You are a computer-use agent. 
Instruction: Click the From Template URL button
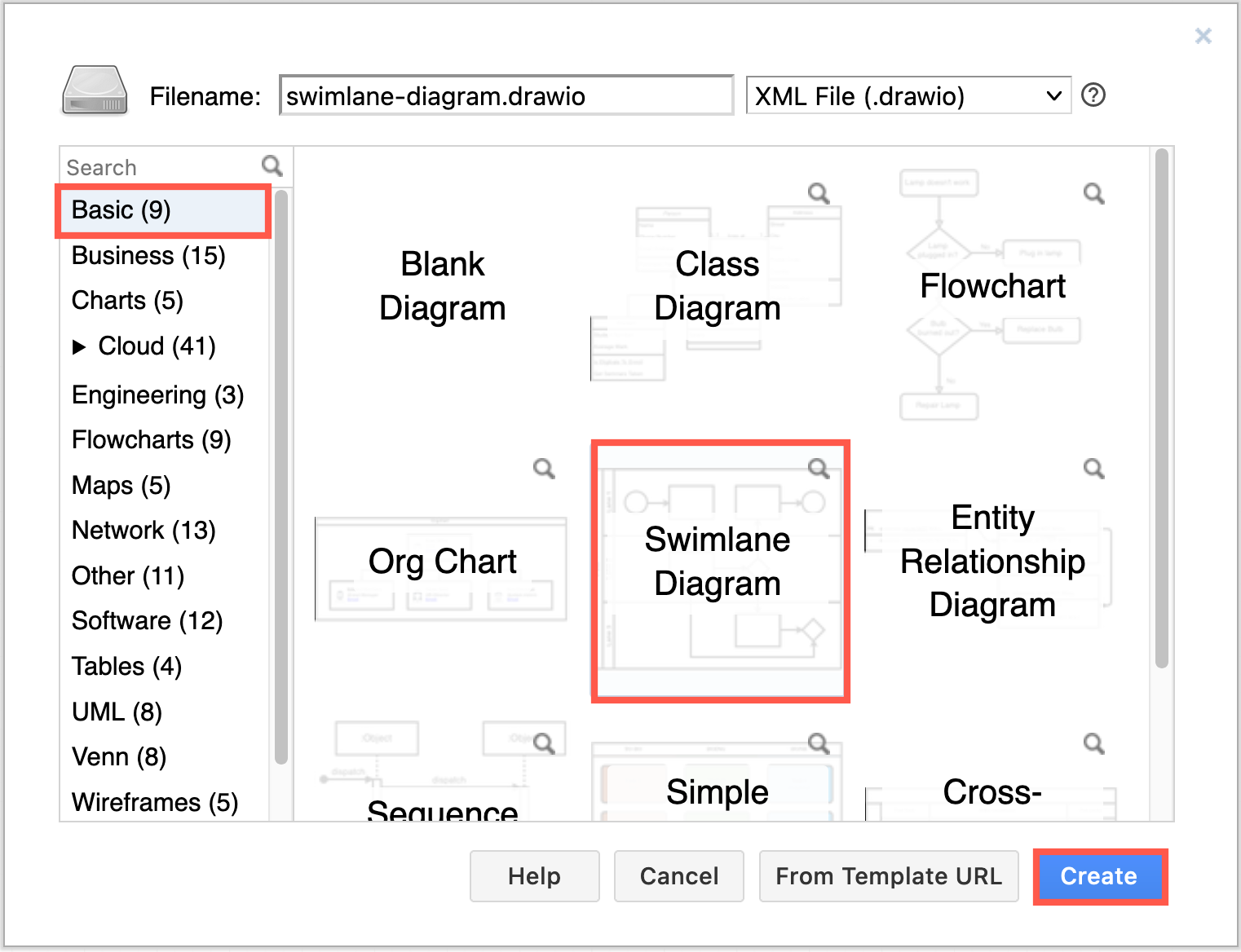point(888,876)
